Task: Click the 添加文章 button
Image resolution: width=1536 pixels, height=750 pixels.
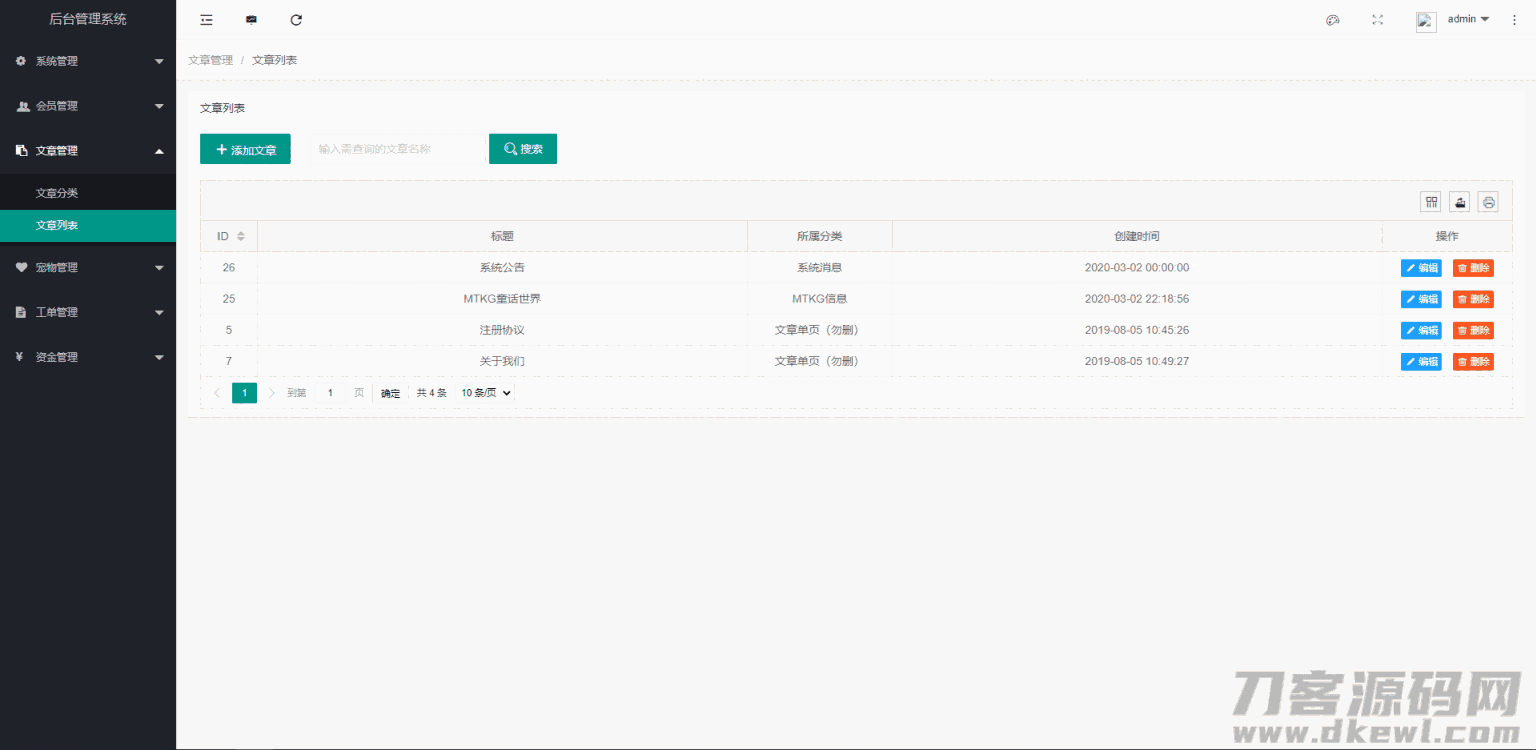Action: tap(245, 149)
